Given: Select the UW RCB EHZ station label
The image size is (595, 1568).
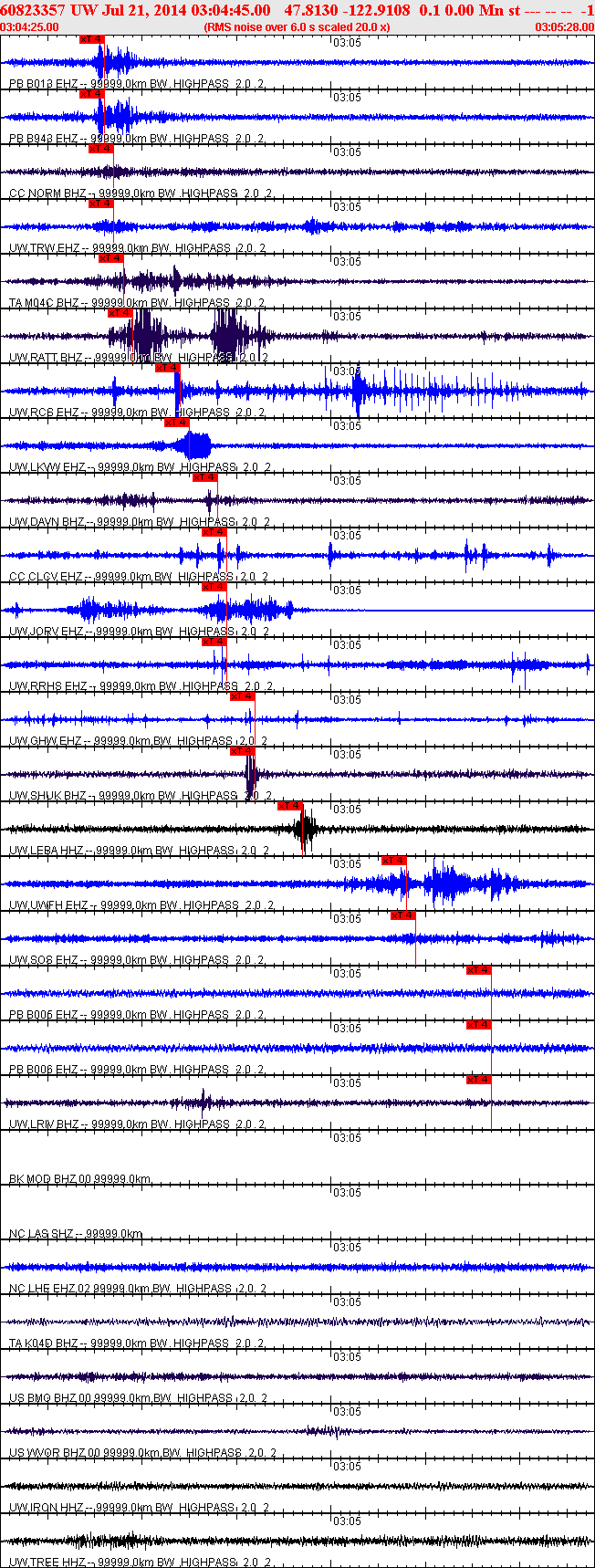Looking at the screenshot, I should pyautogui.click(x=138, y=413).
